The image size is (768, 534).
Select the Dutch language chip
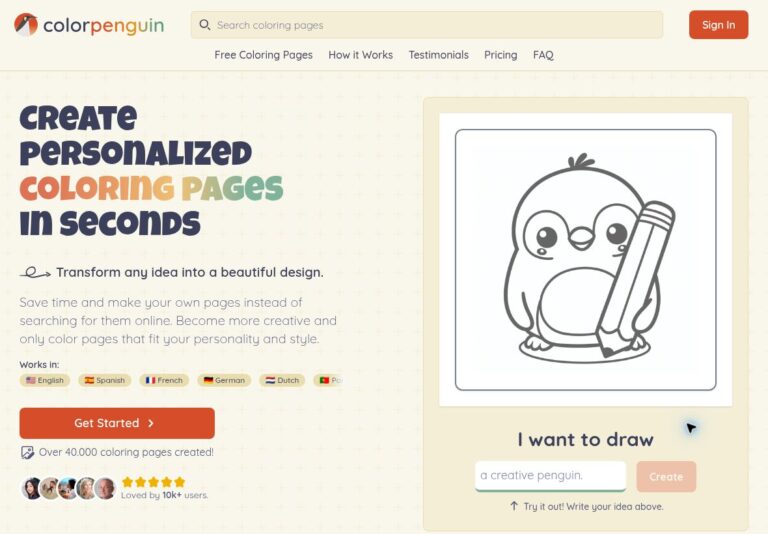(x=282, y=380)
